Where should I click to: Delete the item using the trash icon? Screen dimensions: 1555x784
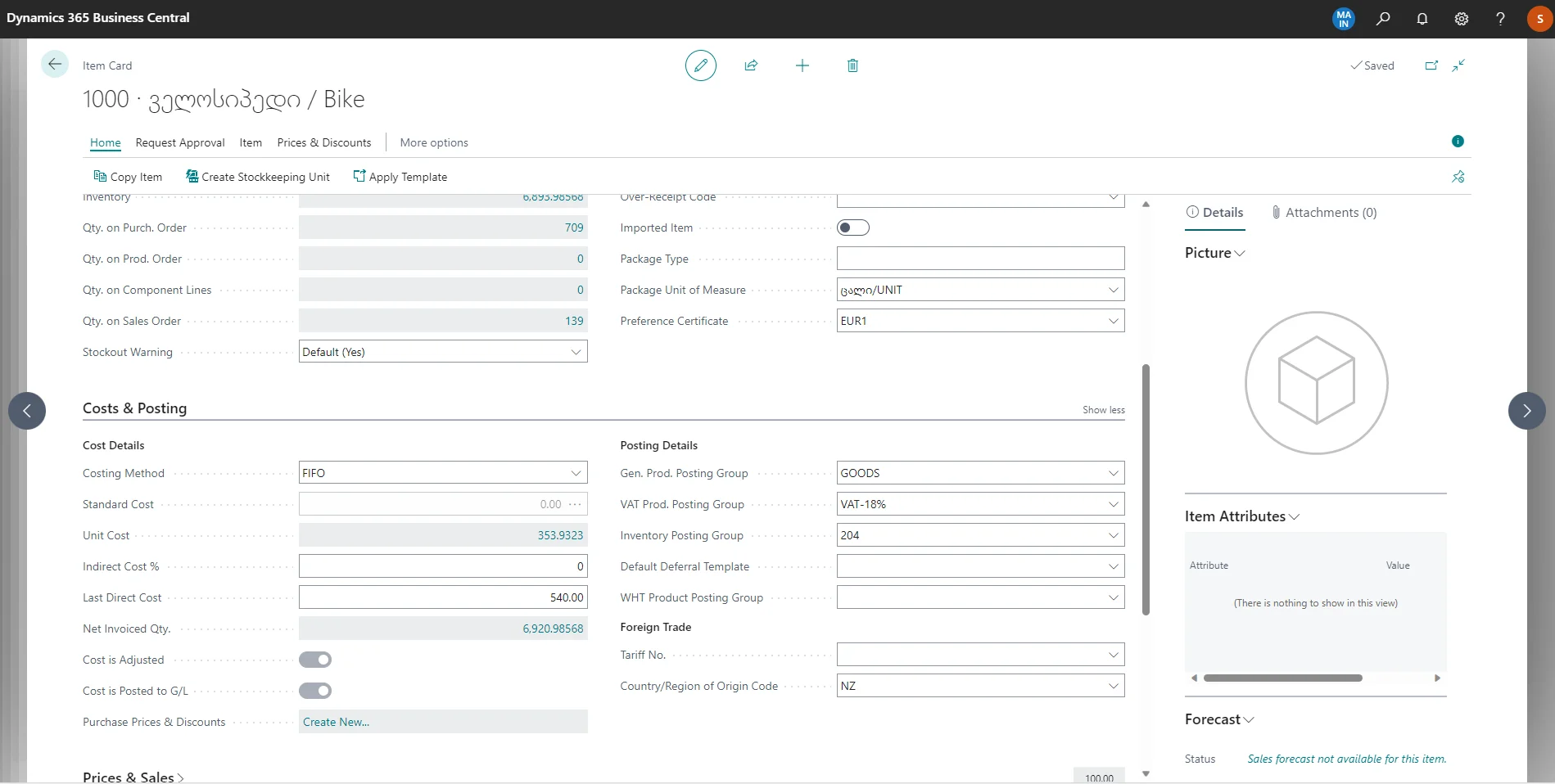(x=852, y=65)
